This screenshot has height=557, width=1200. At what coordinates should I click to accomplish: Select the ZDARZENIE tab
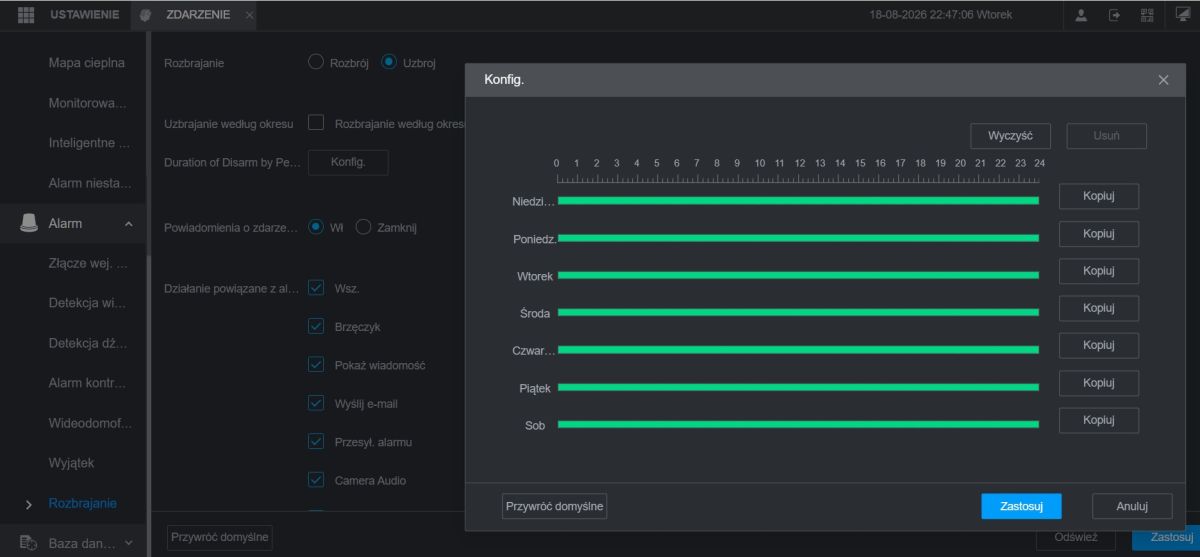[197, 16]
